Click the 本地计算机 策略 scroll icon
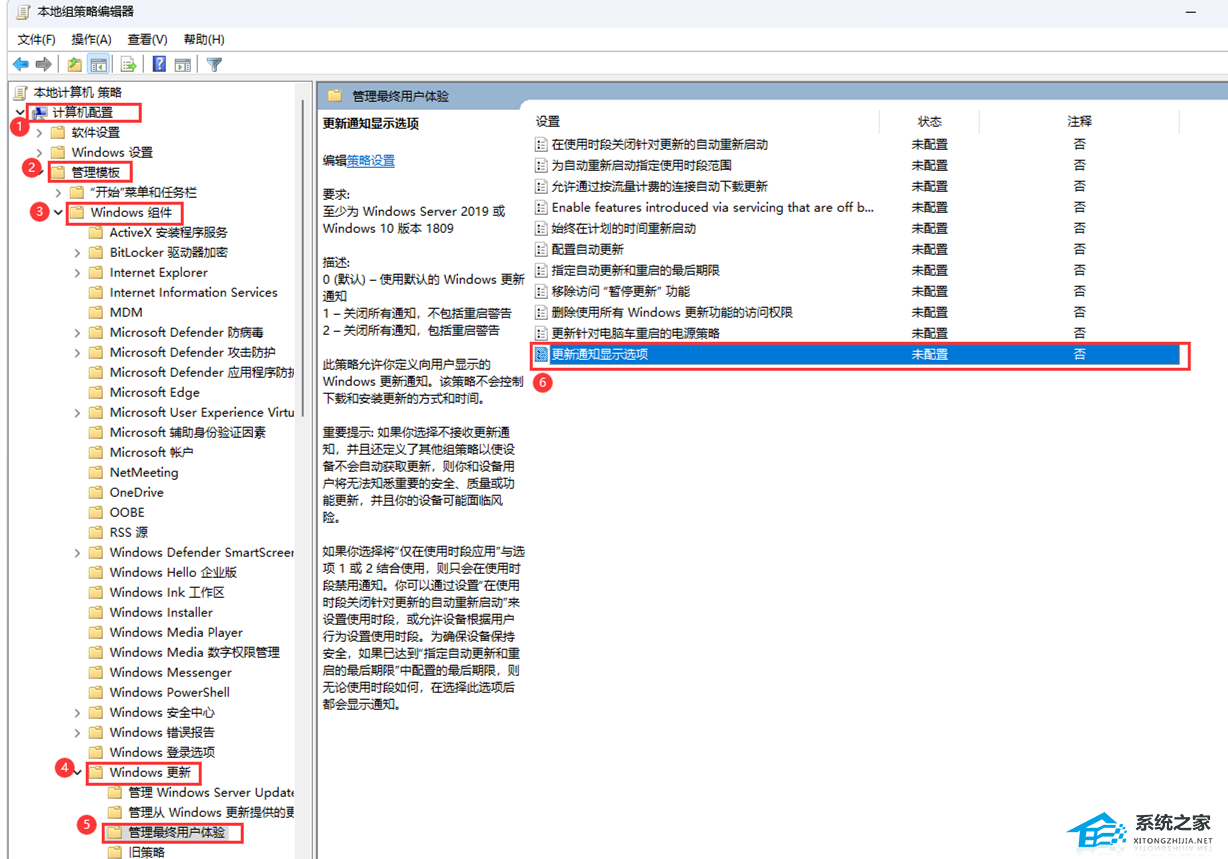This screenshot has height=859, width=1228. [21, 92]
